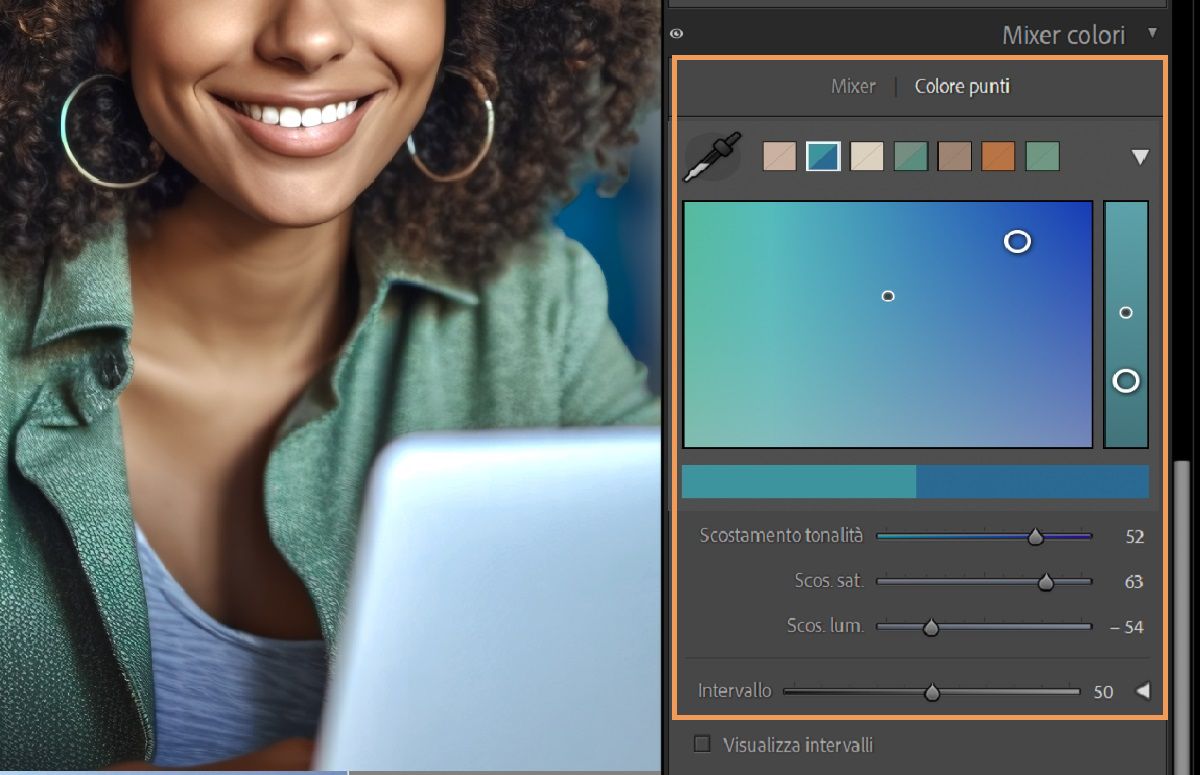Click the Scos. sat. label
This screenshot has height=775, width=1200.
click(829, 581)
